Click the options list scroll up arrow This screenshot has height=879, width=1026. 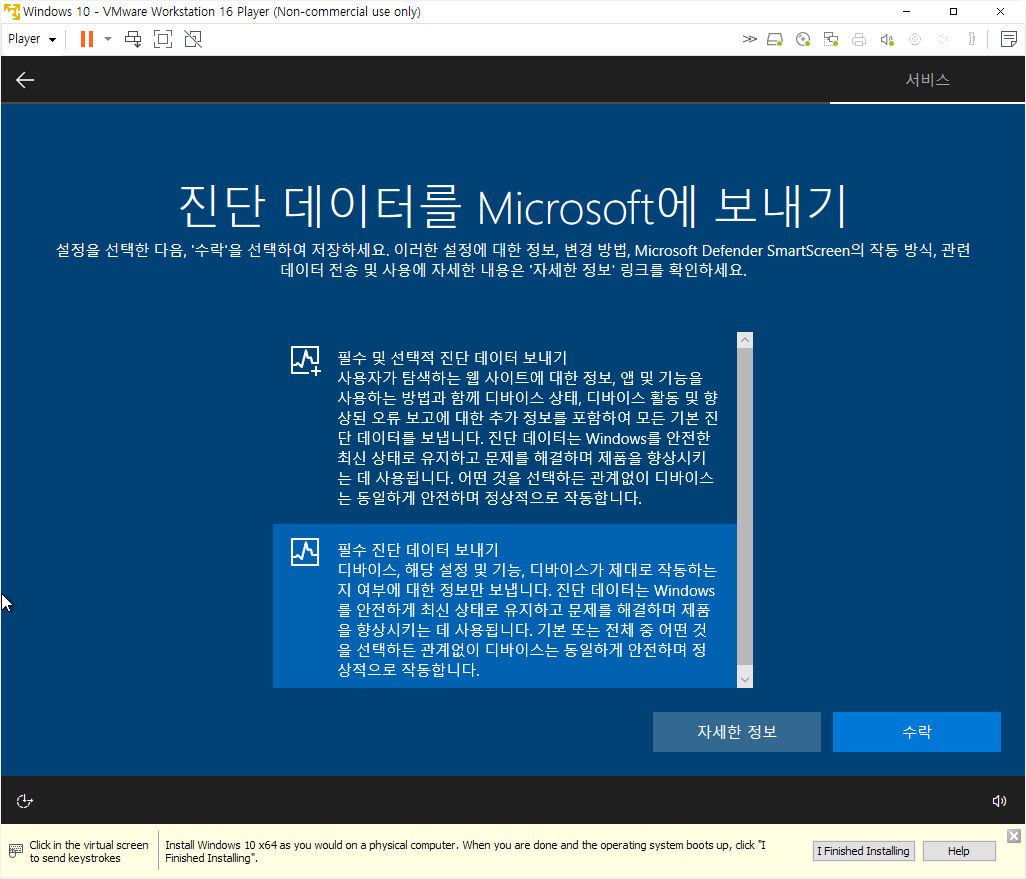tap(745, 340)
